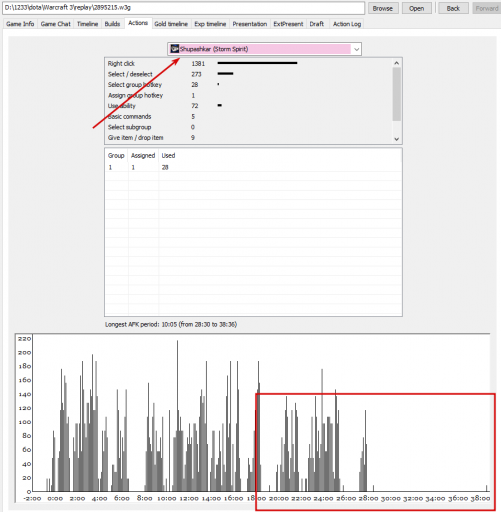
Task: Switch to the Builds tab
Action: coord(112,24)
